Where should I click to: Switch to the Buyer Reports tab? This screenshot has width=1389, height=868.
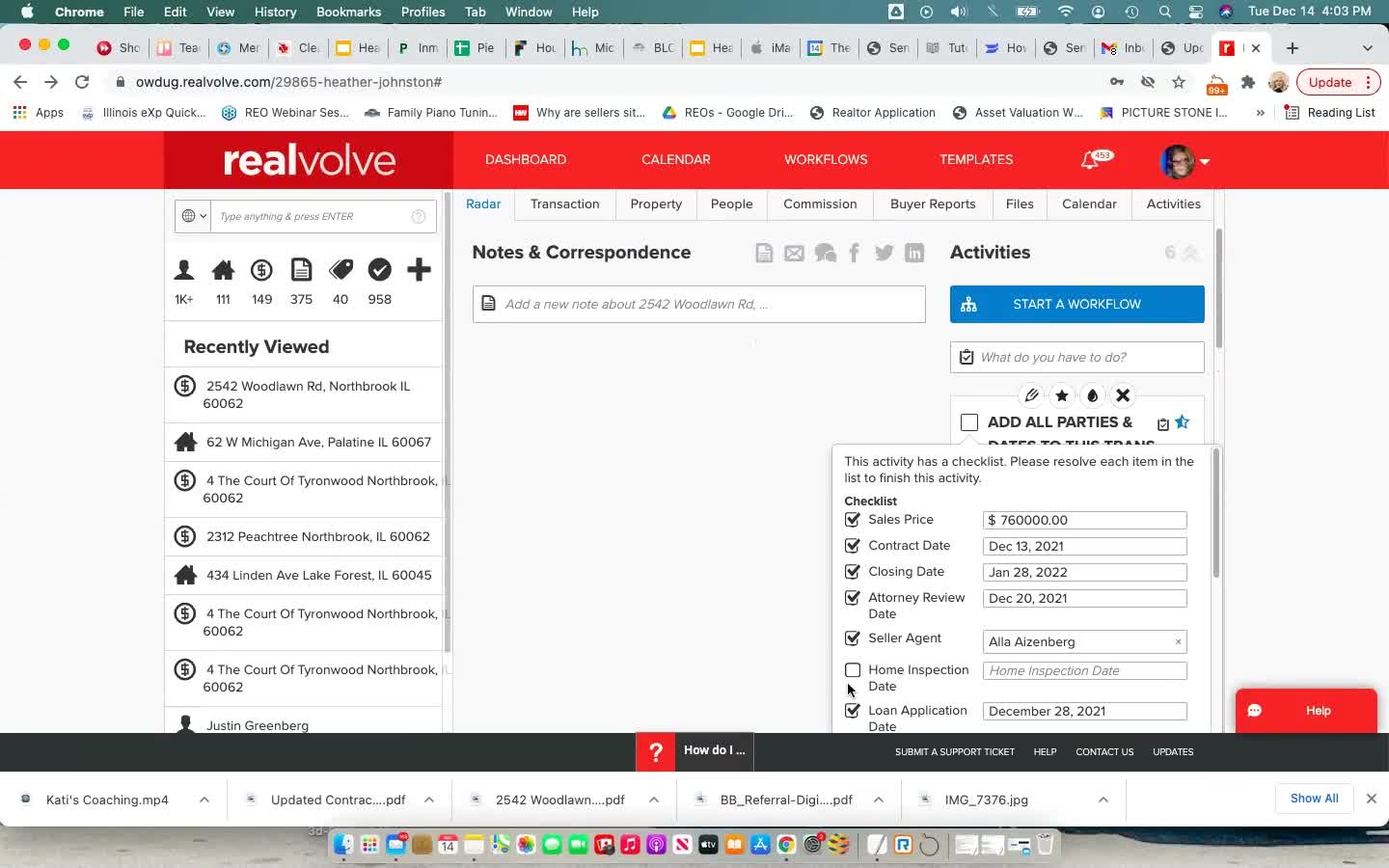point(933,204)
